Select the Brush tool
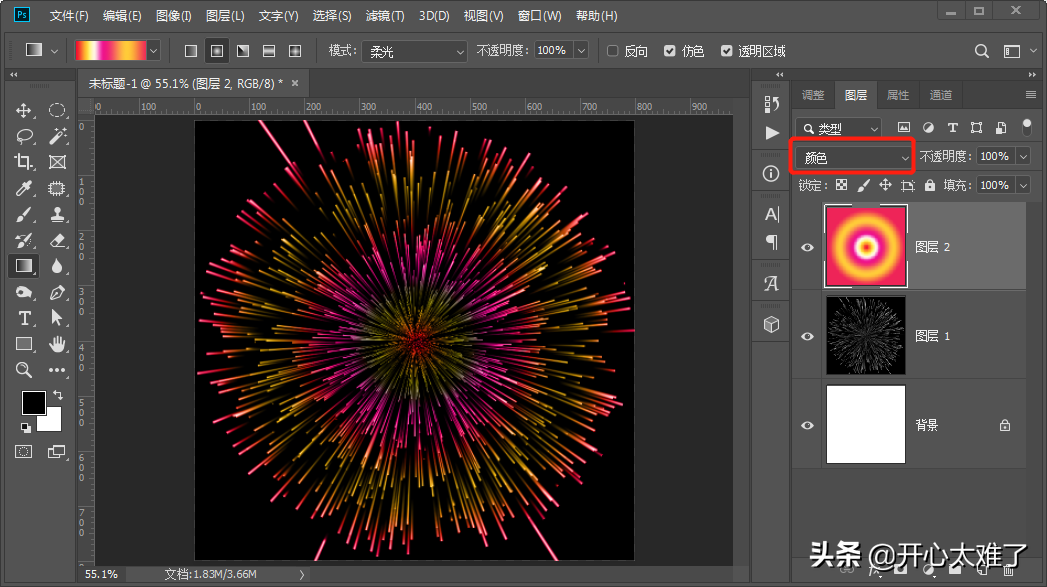 [23, 214]
